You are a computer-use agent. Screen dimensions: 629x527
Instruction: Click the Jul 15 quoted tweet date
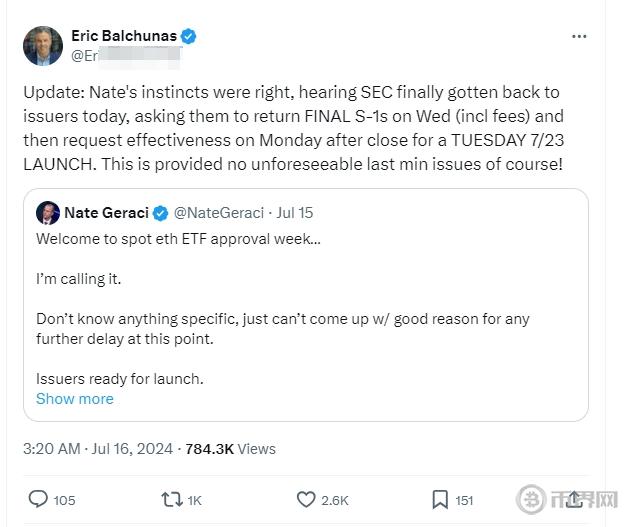pos(295,212)
